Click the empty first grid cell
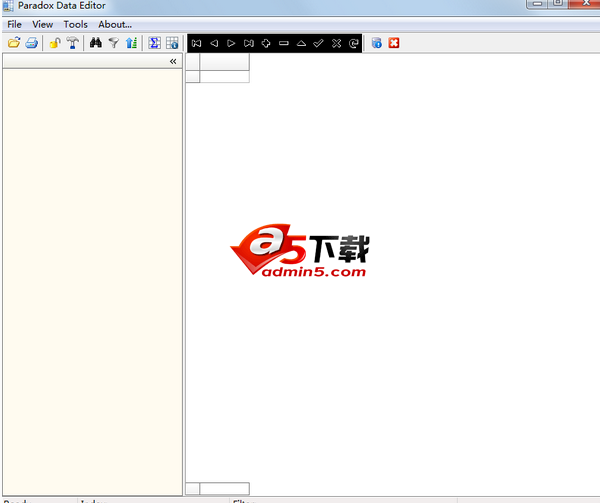The width and height of the screenshot is (600, 503). point(225,77)
